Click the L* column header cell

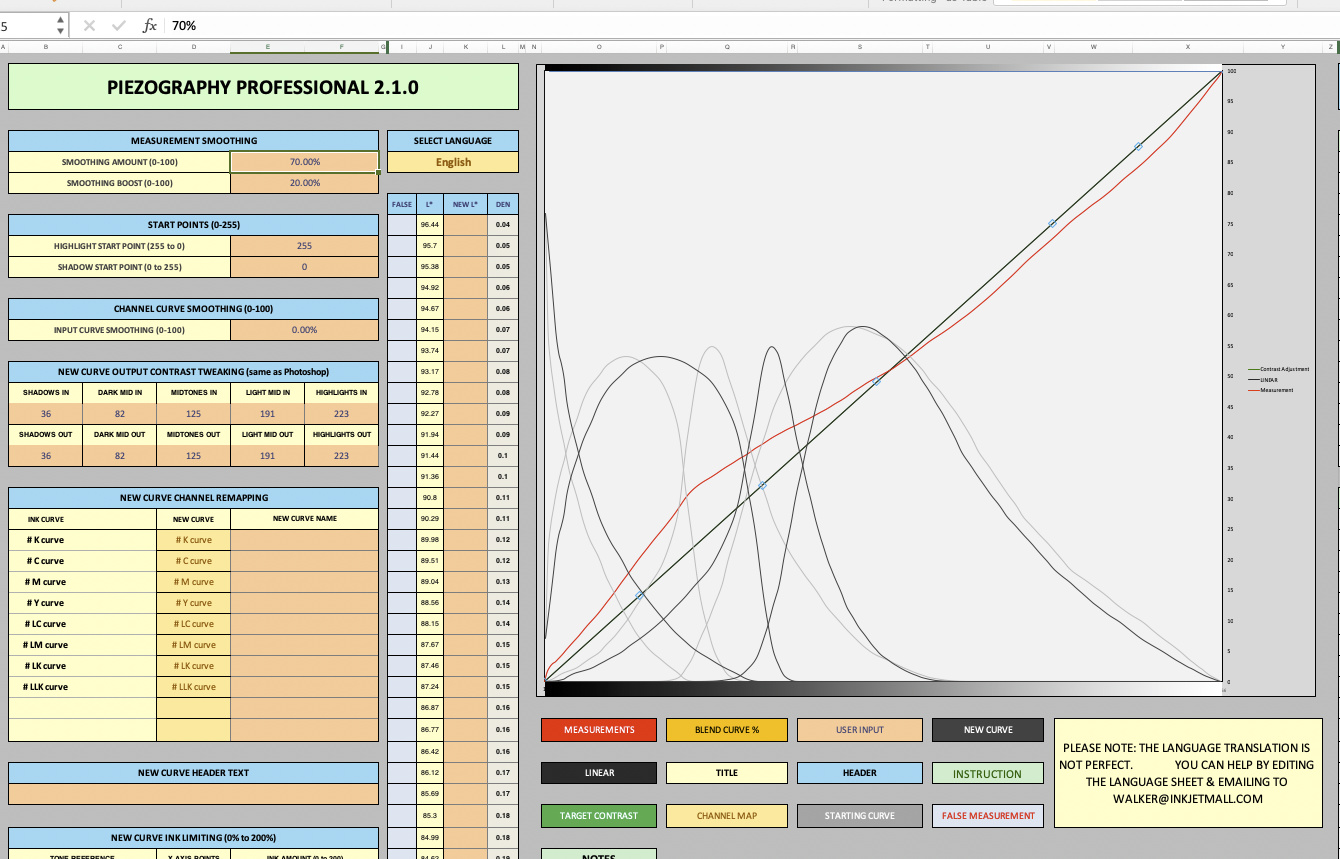[x=430, y=204]
